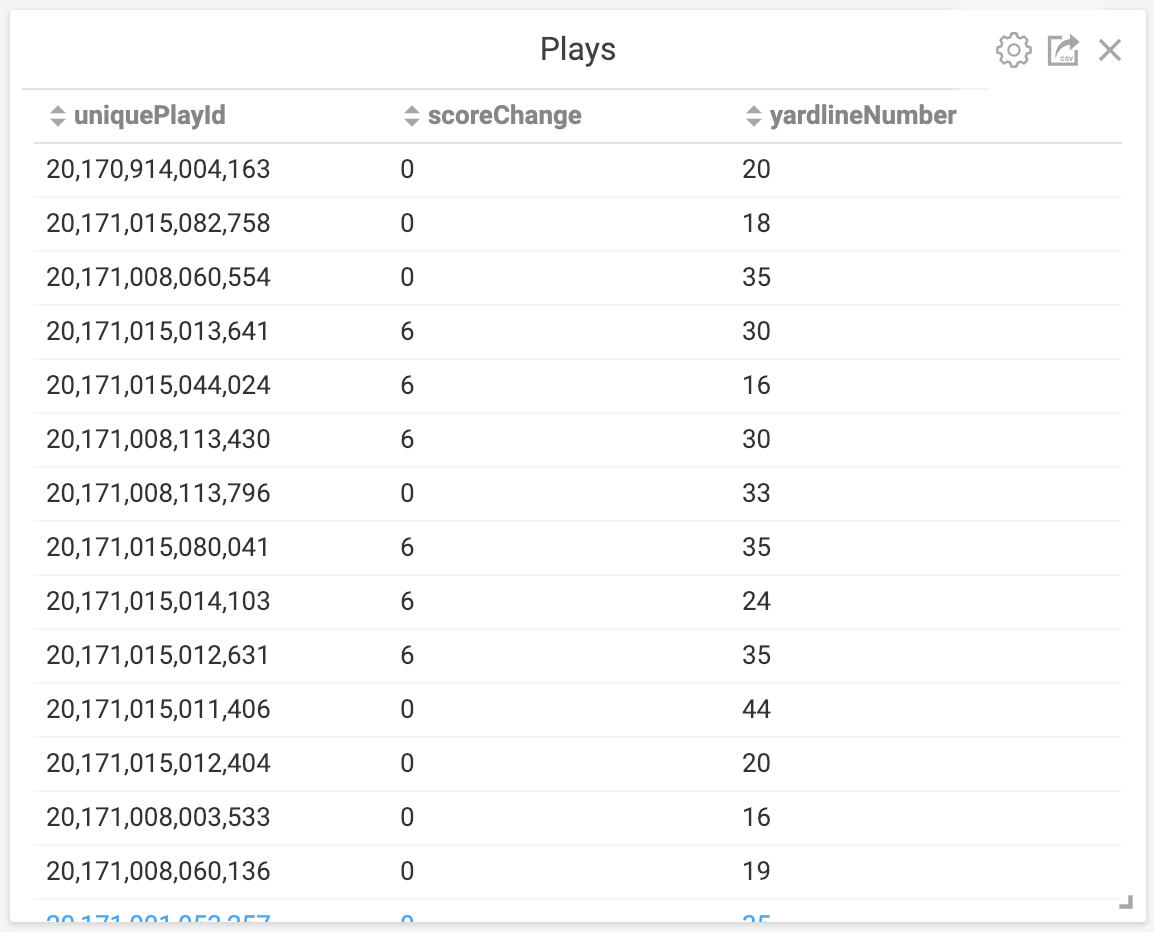
Task: Select play ID 20,170,914,004,163
Action: tap(158, 169)
